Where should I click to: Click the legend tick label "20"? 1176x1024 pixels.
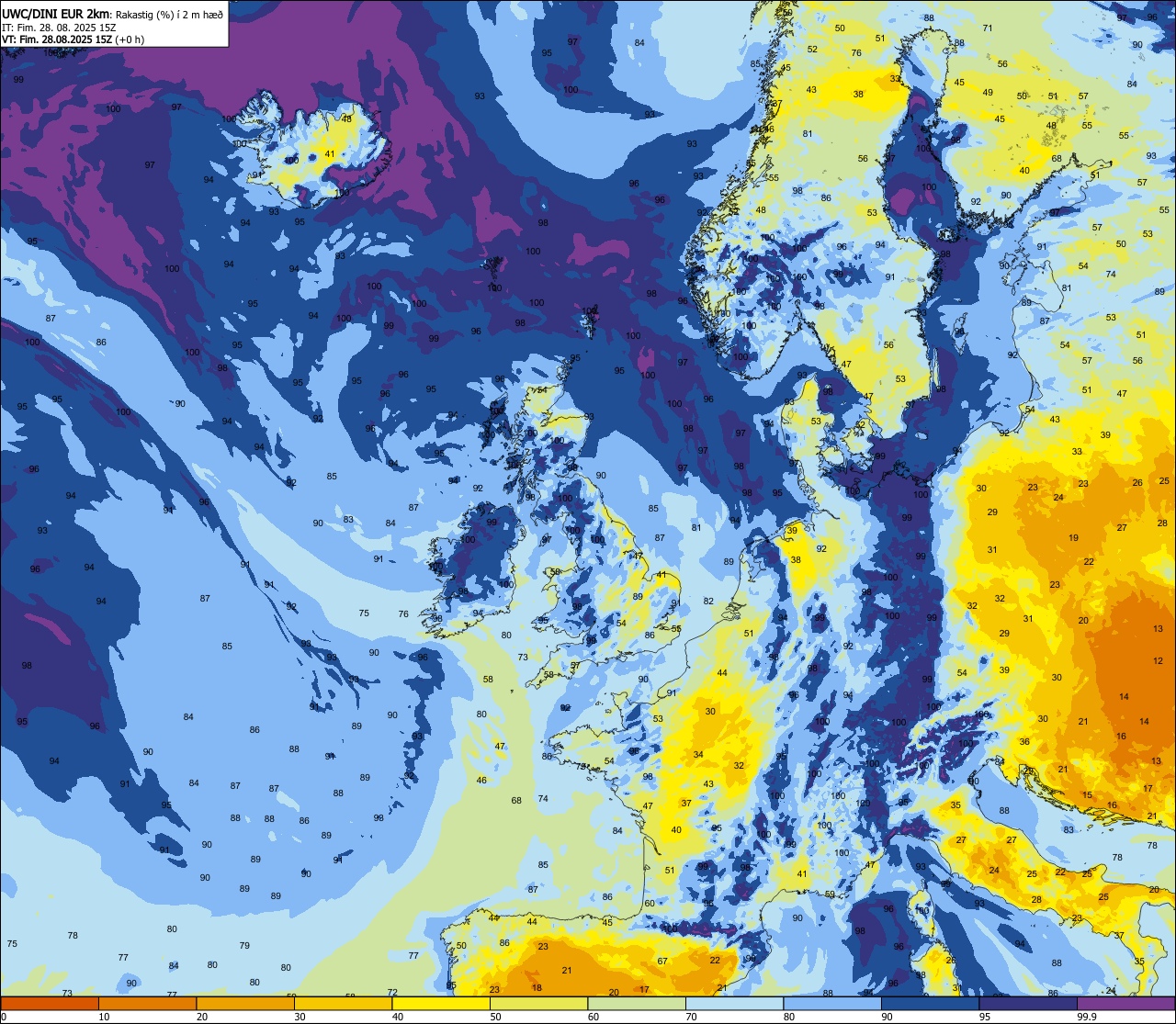point(202,1017)
